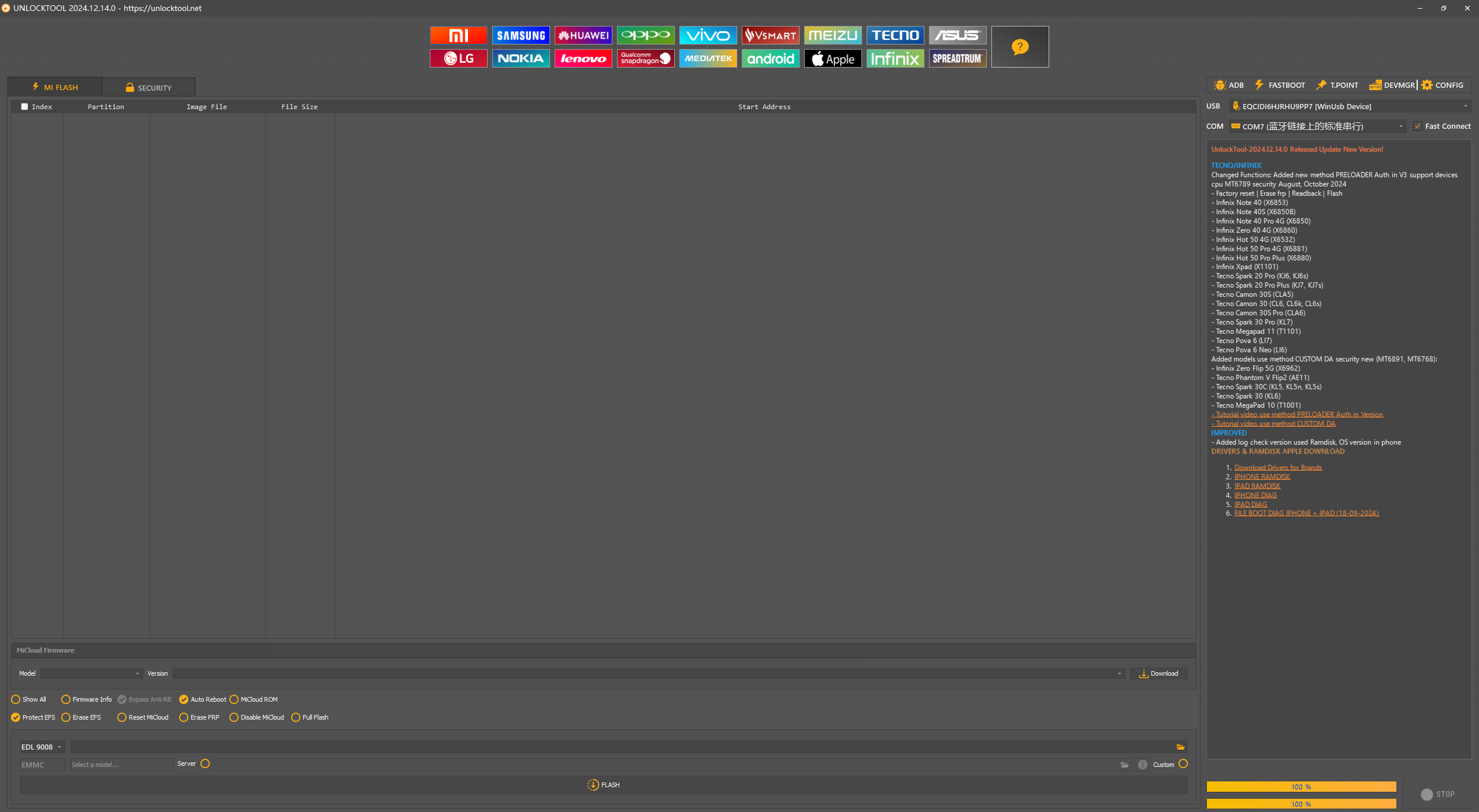
Task: Click the upper 100% progress bar
Action: point(1300,787)
